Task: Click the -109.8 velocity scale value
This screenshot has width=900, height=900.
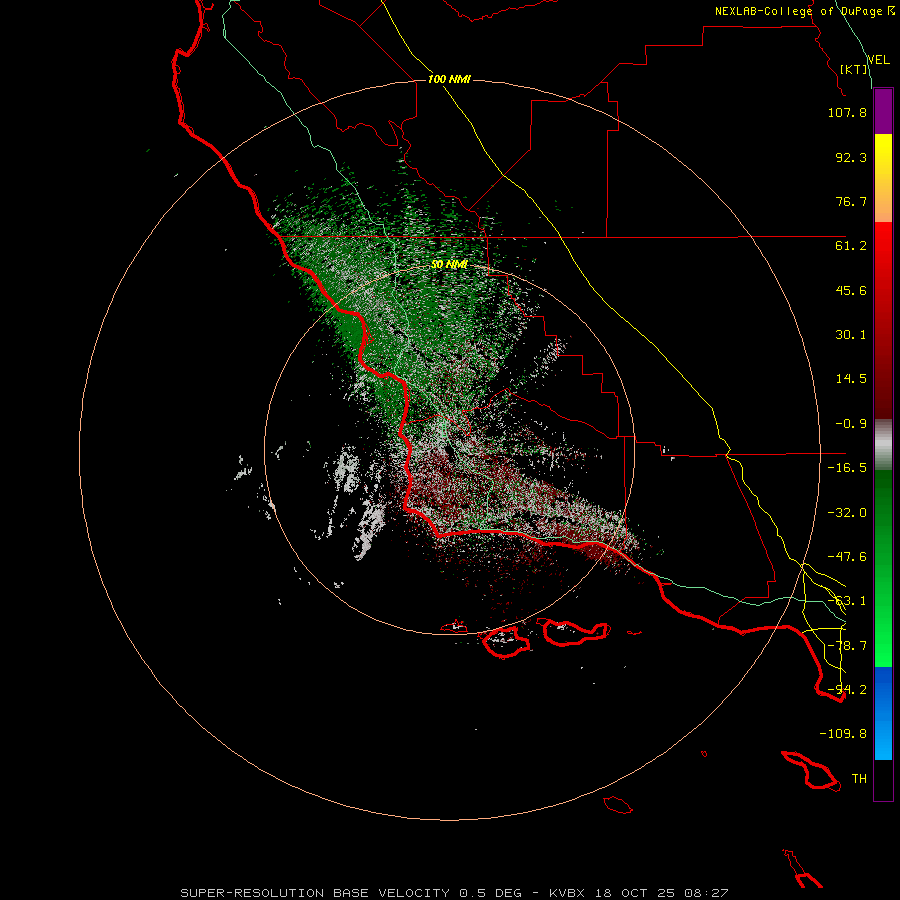Action: click(x=843, y=734)
